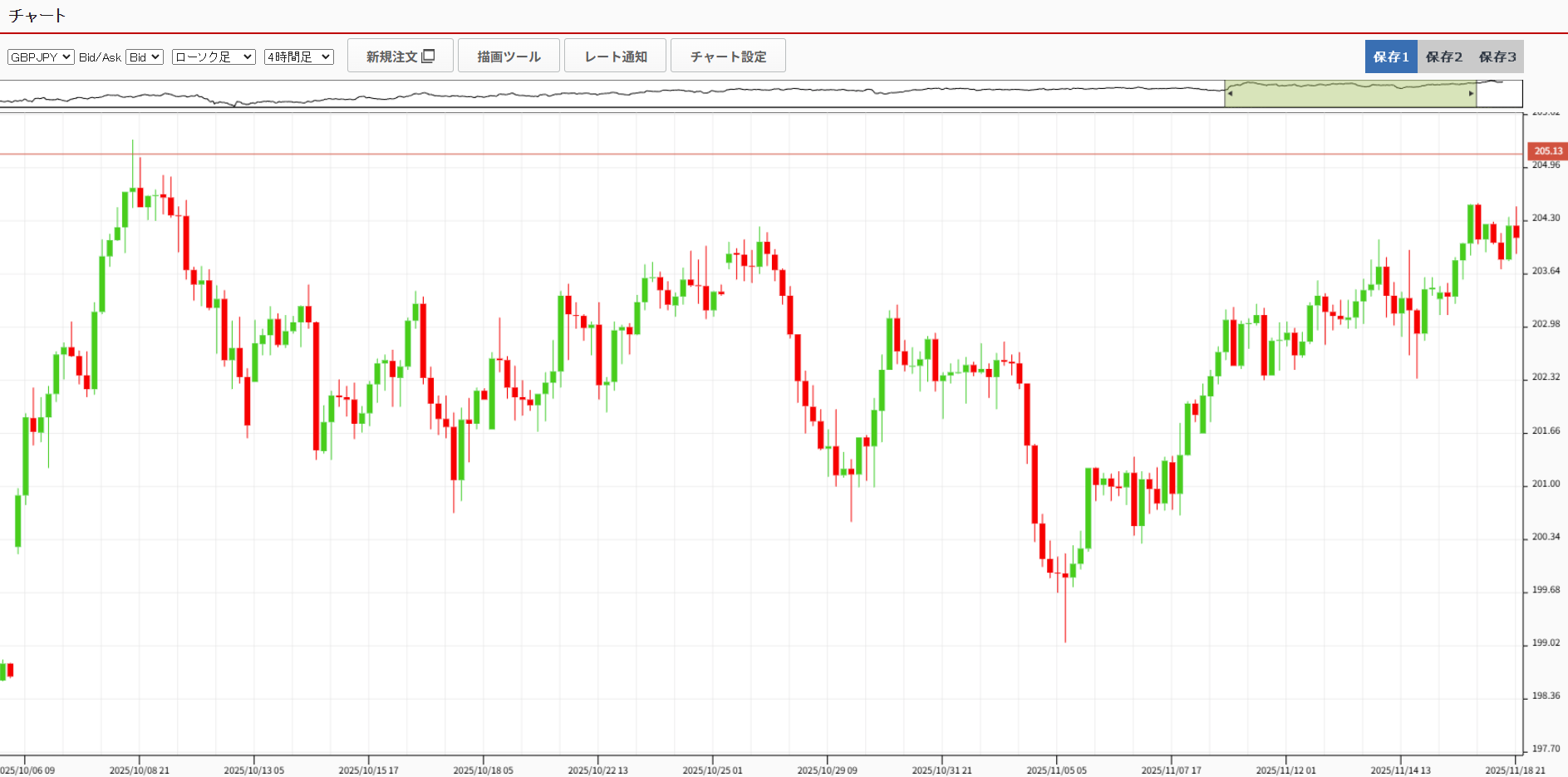
Task: Click the 2025/10/08 21 time axis label
Action: (x=139, y=770)
